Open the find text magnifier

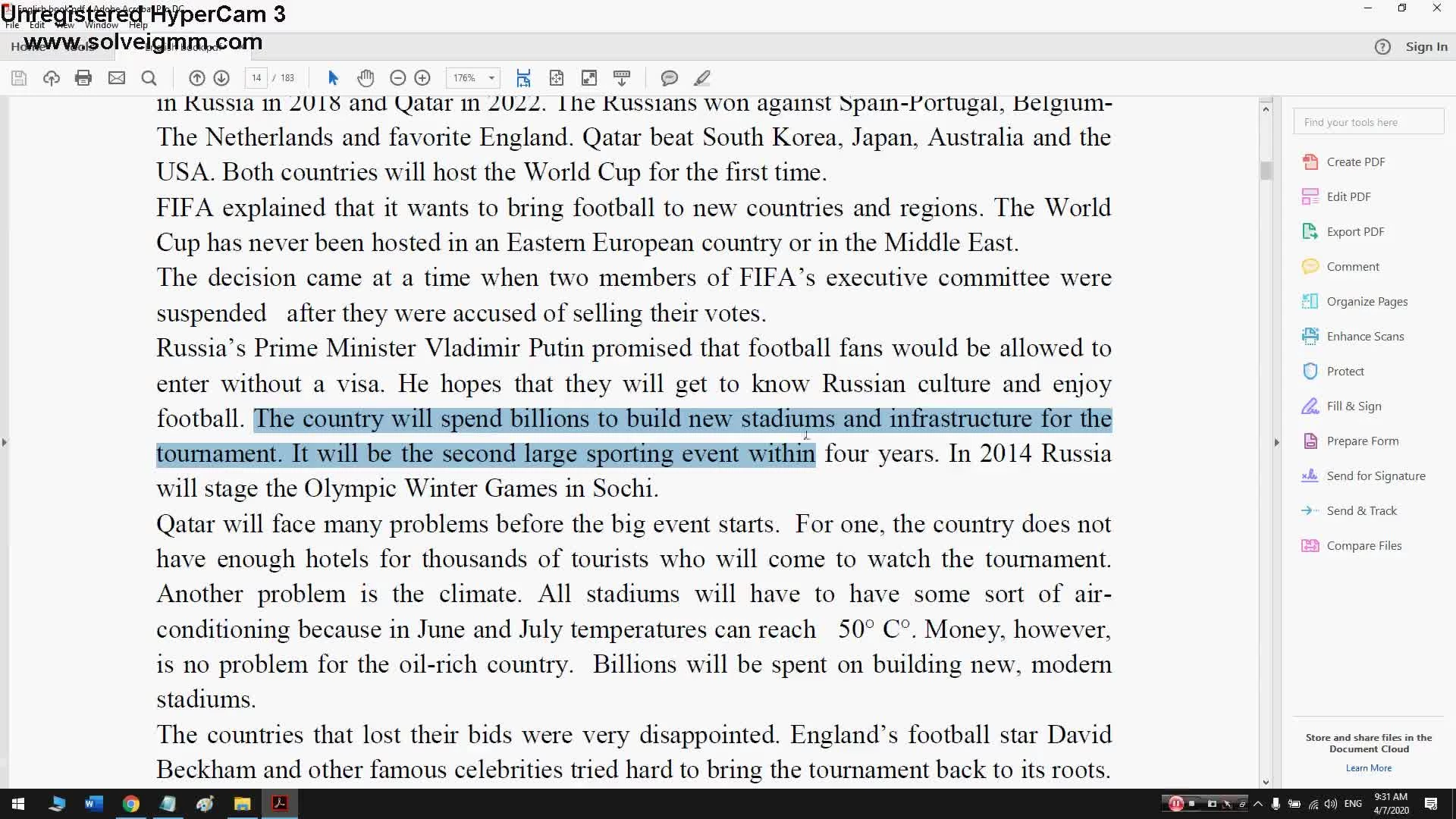pos(149,78)
